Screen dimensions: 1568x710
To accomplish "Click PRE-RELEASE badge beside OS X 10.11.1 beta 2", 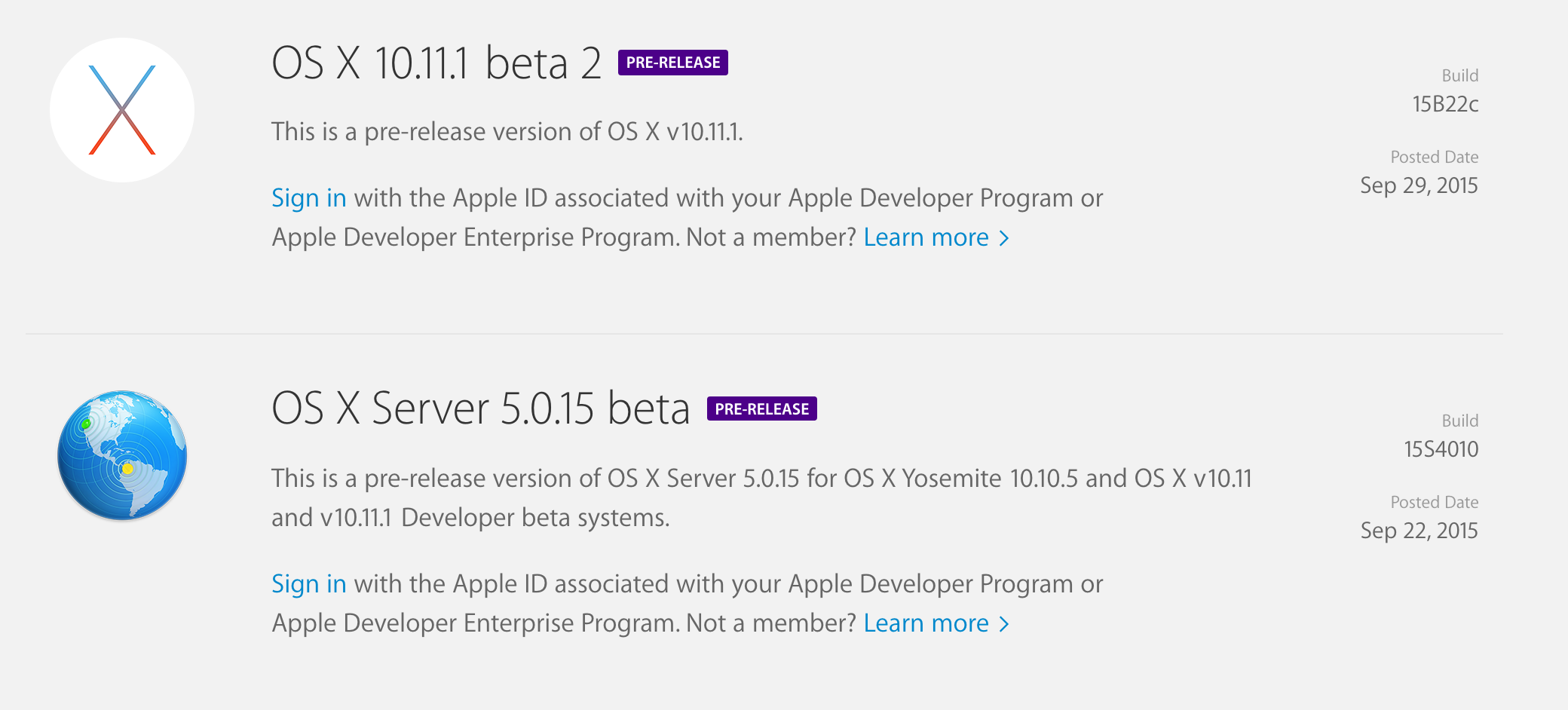I will coord(672,63).
